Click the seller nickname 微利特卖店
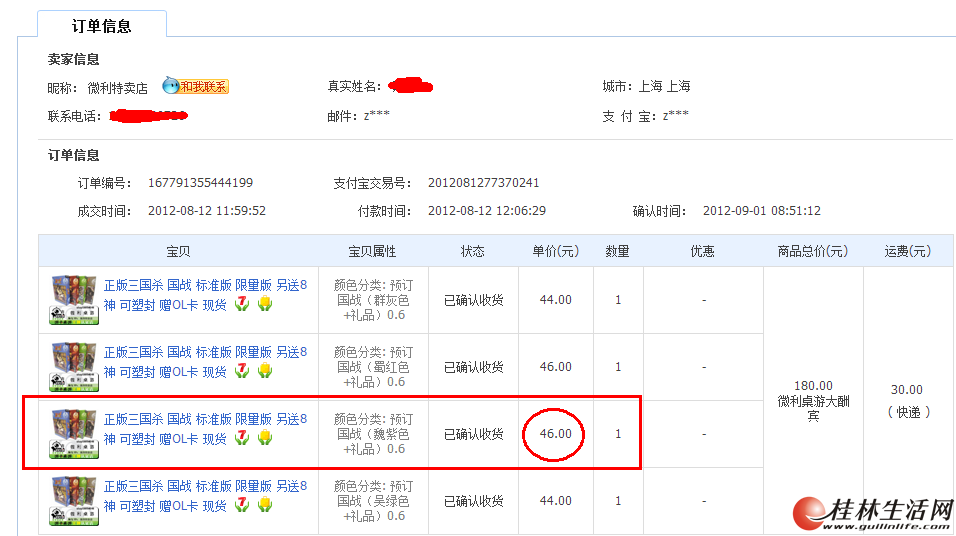Screen dimensions: 956x536 [x=117, y=88]
